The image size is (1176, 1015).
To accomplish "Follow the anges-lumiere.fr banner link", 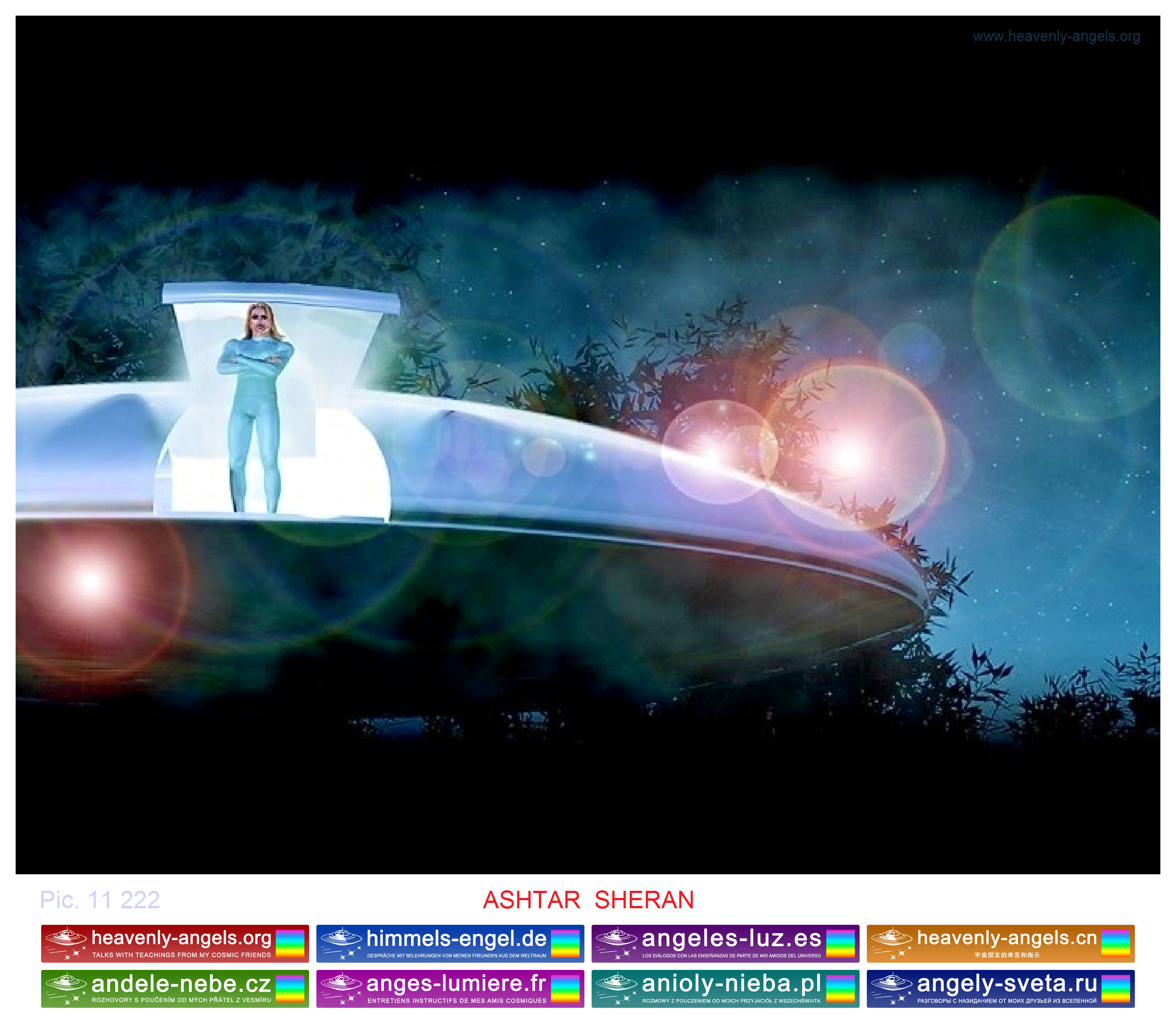I will click(456, 983).
